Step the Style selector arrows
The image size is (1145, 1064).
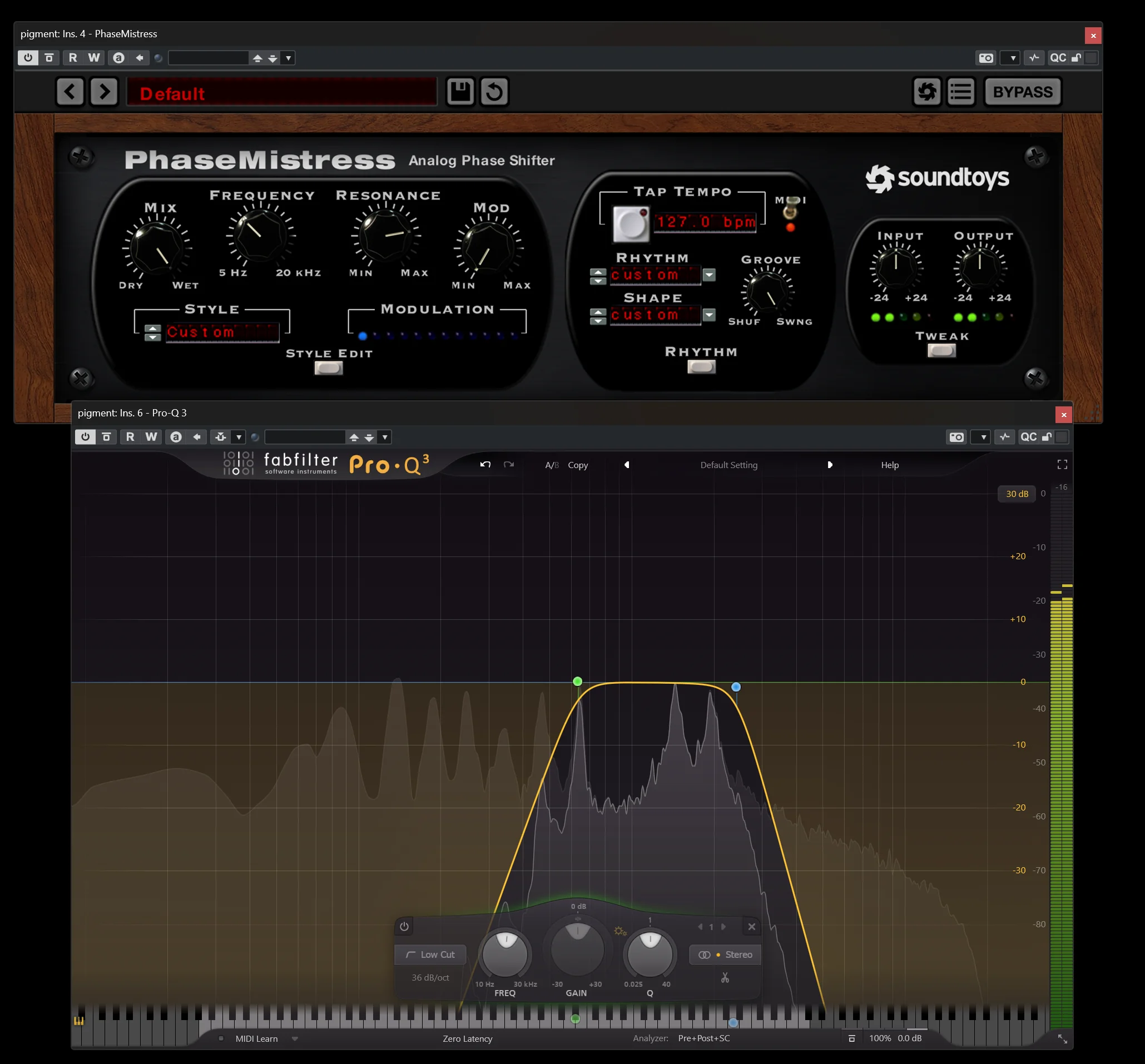[152, 333]
